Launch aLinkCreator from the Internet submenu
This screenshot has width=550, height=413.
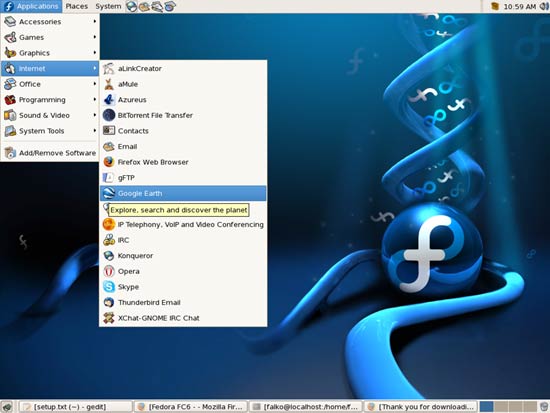183,68
